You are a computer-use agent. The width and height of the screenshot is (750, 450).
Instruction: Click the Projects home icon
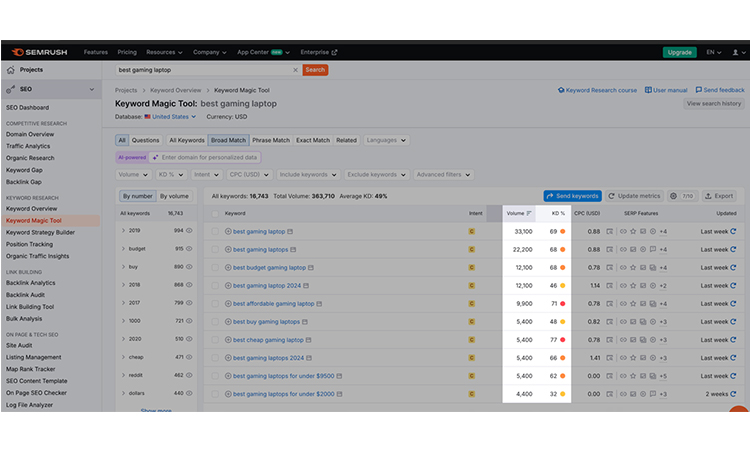11,70
